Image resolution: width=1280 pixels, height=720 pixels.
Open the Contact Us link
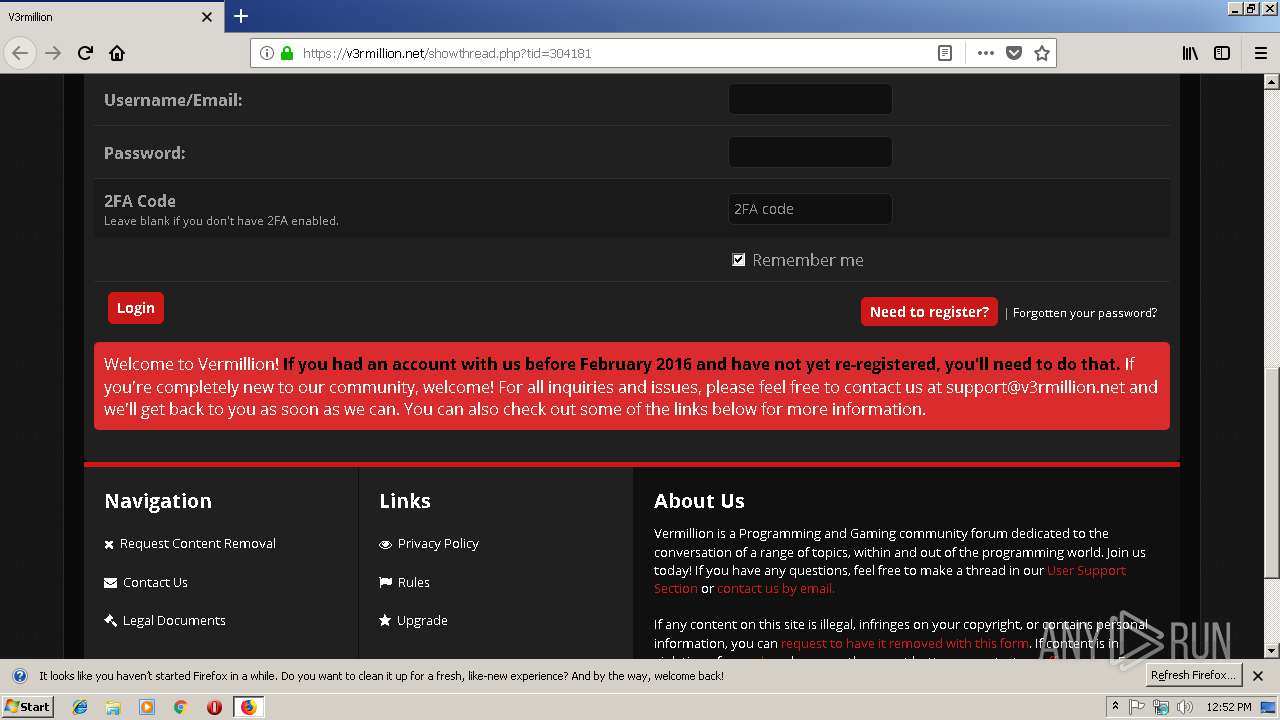coord(155,582)
